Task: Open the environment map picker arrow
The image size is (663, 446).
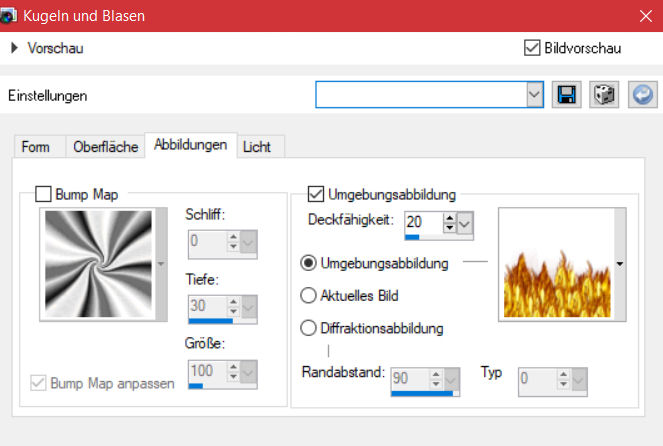Action: point(620,264)
